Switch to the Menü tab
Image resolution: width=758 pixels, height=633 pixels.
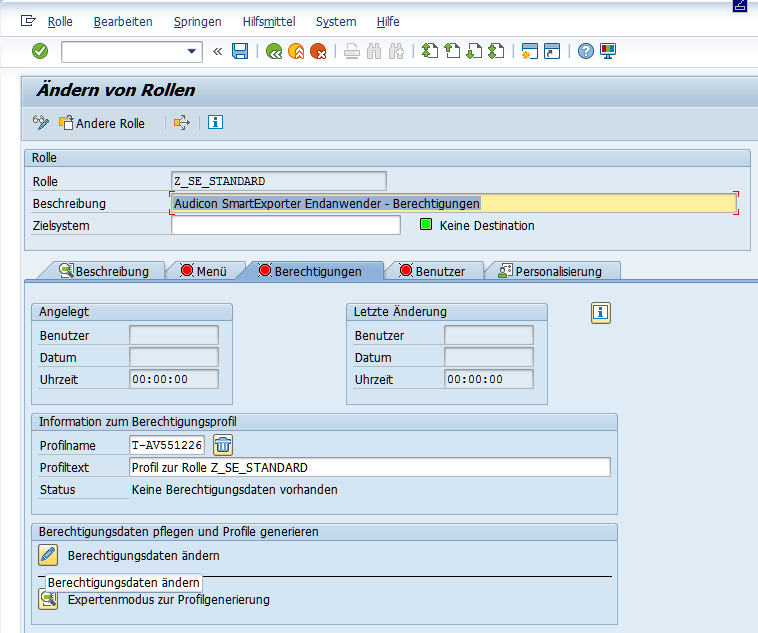[x=203, y=271]
